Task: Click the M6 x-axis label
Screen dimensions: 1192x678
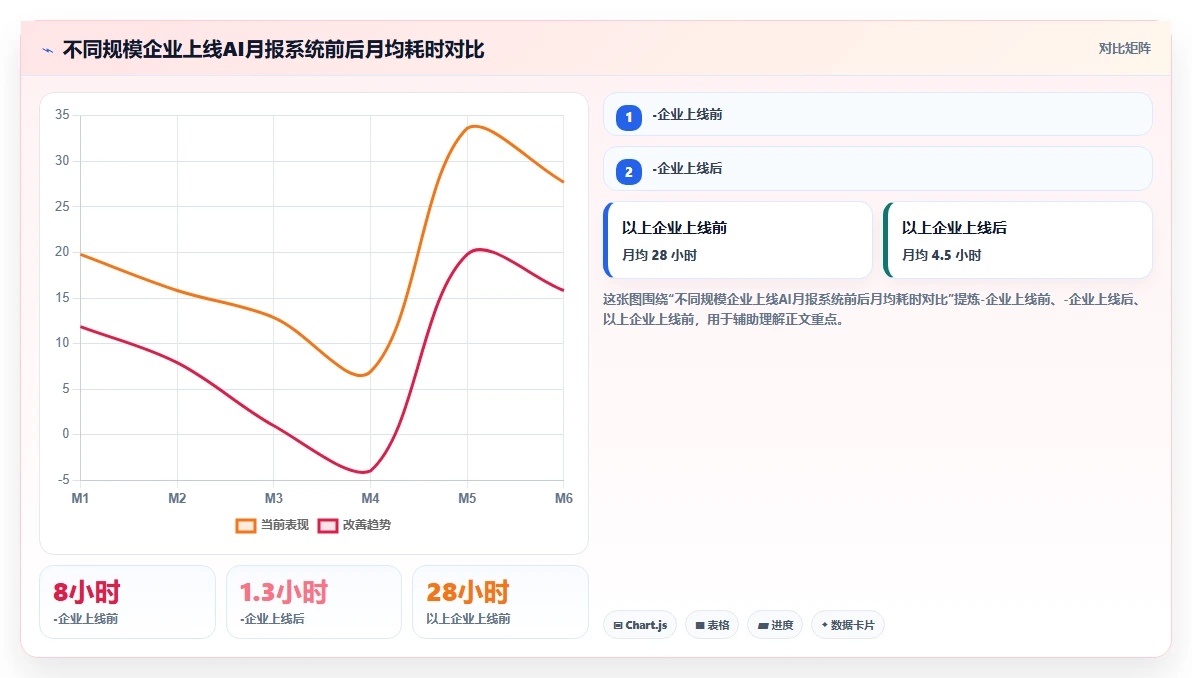Action: pyautogui.click(x=563, y=499)
